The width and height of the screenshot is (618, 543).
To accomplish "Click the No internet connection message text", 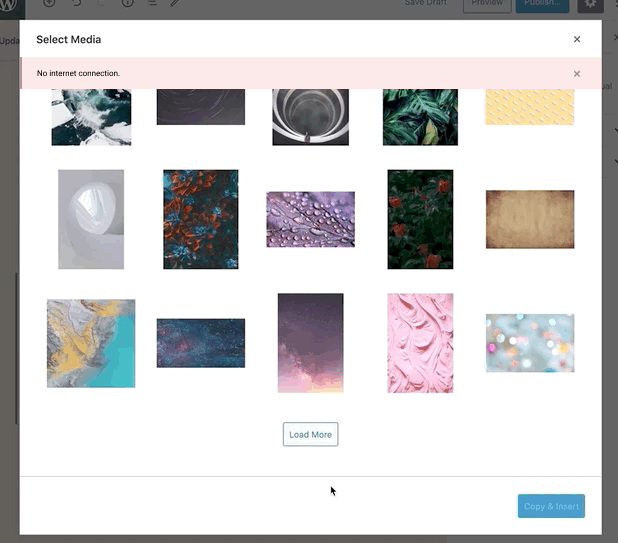I will (78, 73).
